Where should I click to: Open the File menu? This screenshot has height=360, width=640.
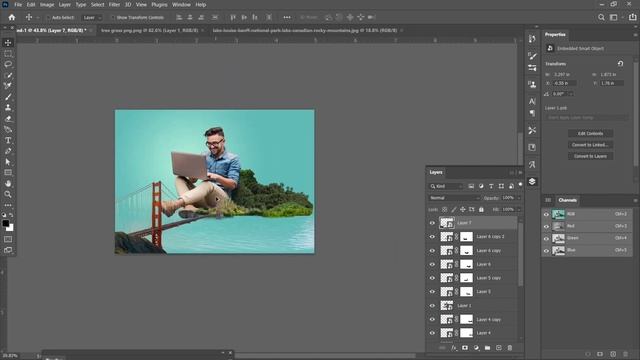click(x=18, y=4)
